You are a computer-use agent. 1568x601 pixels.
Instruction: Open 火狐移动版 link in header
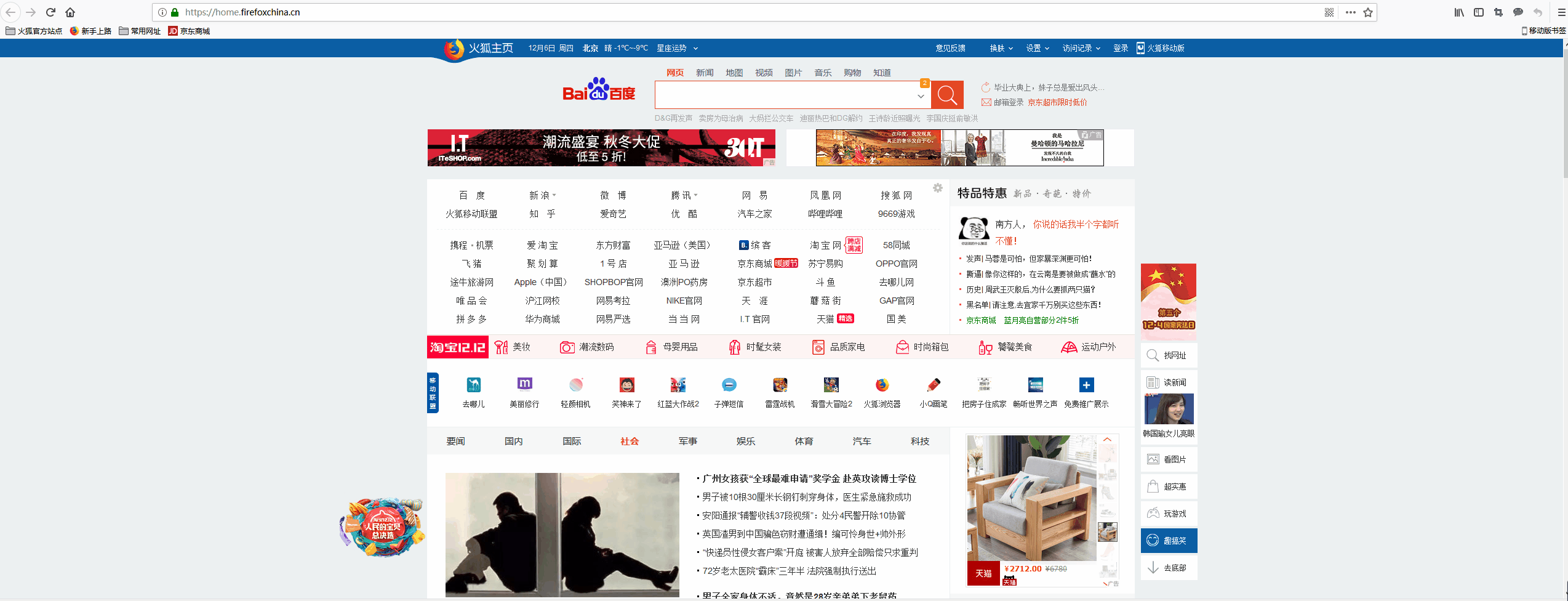coord(1160,48)
